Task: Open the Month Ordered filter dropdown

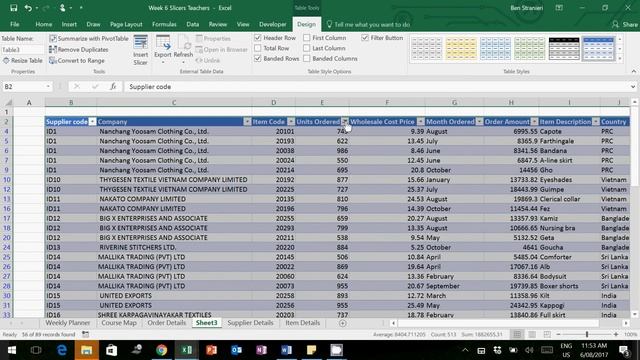Action: pyautogui.click(x=479, y=122)
